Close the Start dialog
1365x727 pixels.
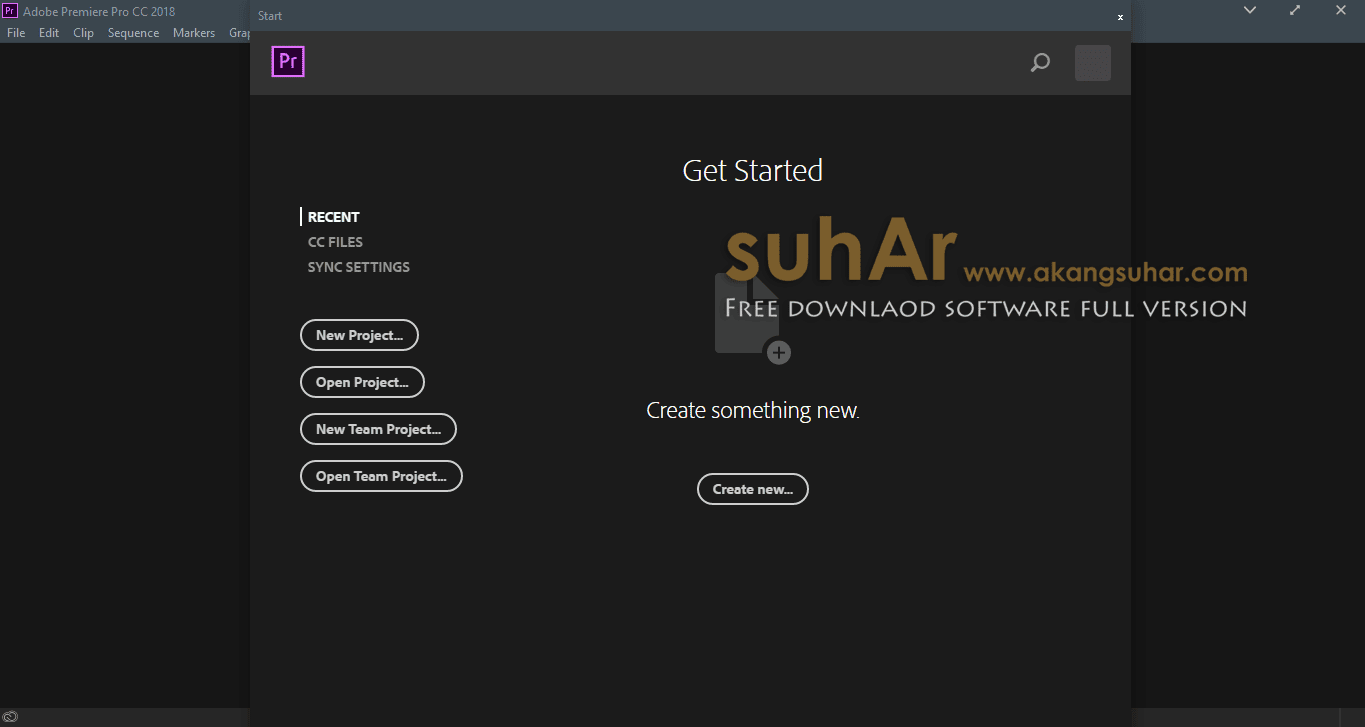pyautogui.click(x=1120, y=17)
